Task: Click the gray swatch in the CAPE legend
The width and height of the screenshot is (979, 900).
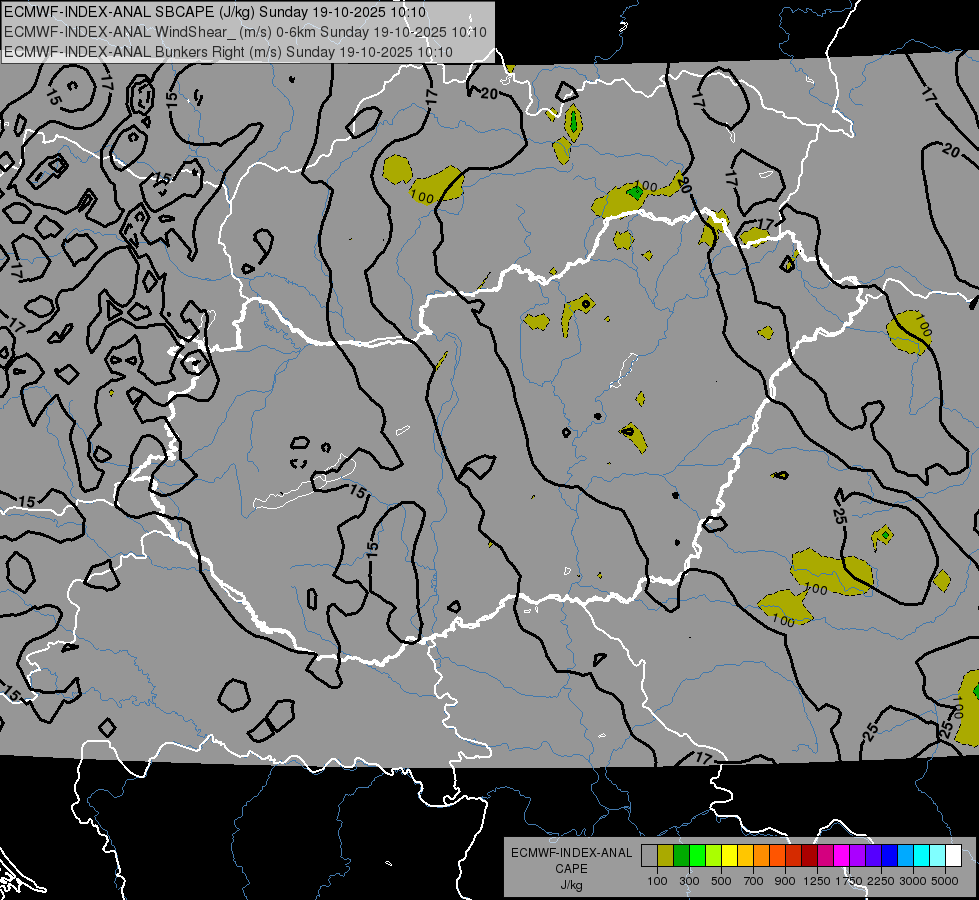Action: coord(649,856)
